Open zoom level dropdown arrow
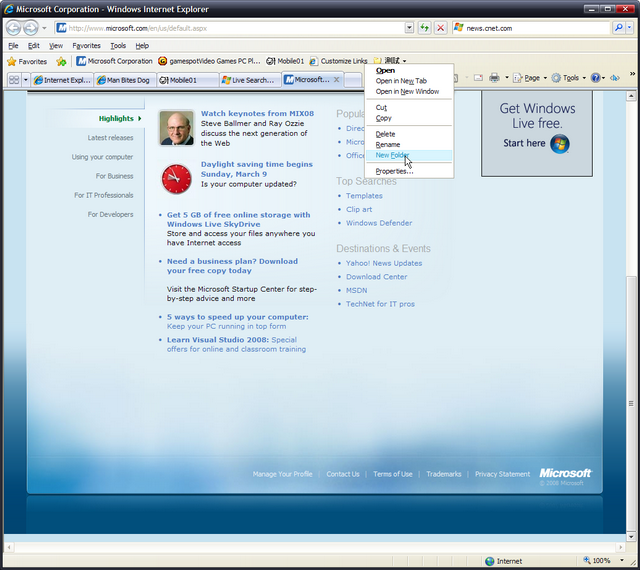 [622, 561]
